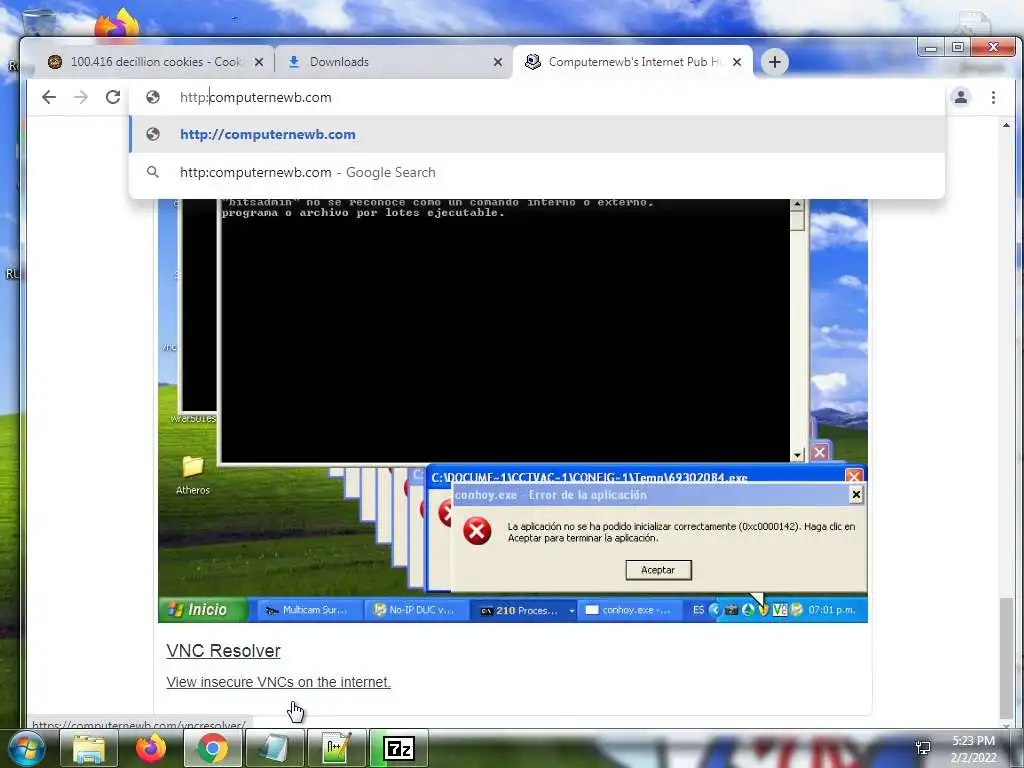Viewport: 1024px width, 768px height.
Task: Open the 7-Zip taskbar icon
Action: [x=399, y=748]
